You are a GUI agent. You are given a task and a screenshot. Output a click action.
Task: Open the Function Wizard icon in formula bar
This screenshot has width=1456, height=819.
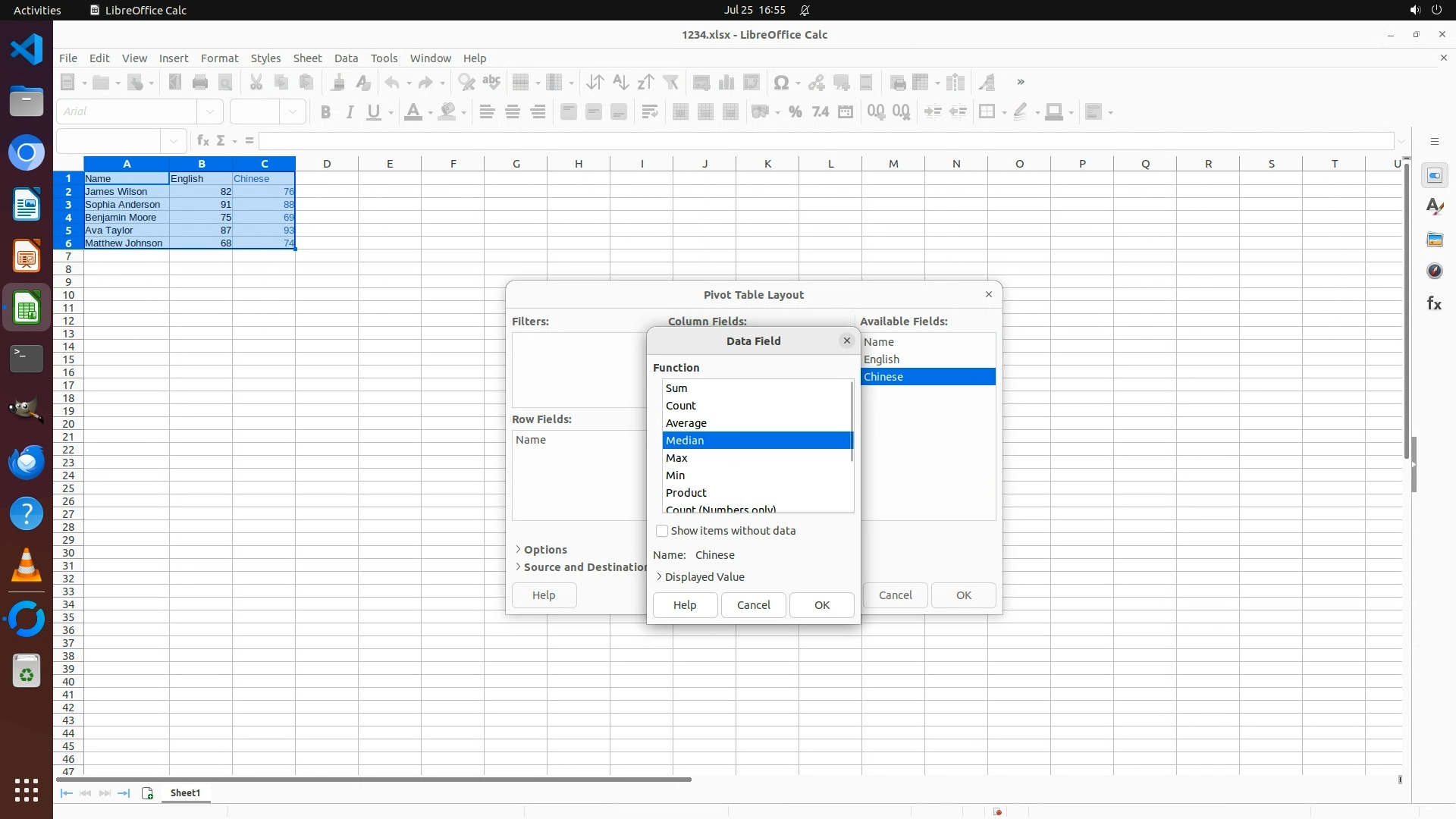click(202, 141)
